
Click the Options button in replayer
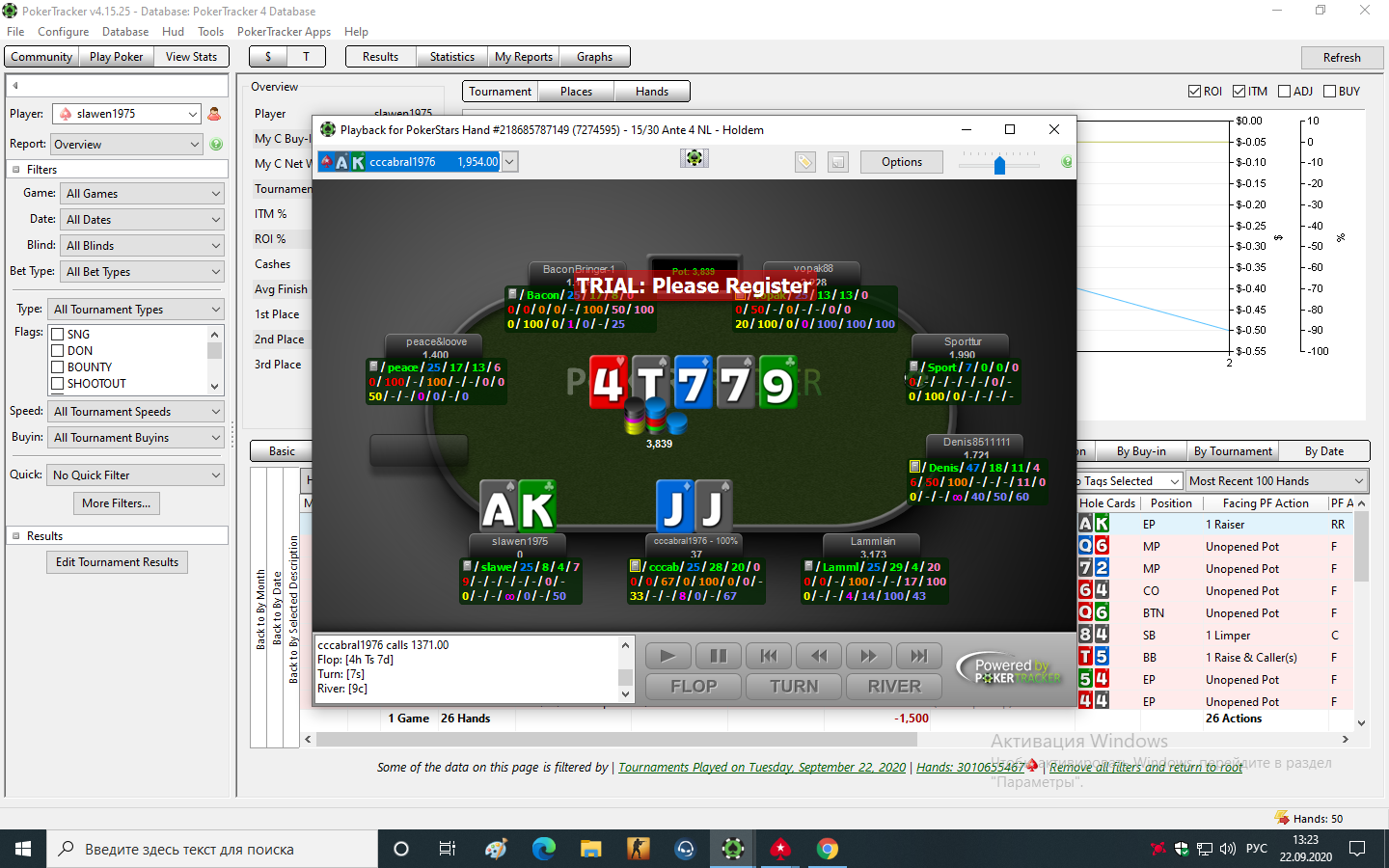[x=902, y=162]
